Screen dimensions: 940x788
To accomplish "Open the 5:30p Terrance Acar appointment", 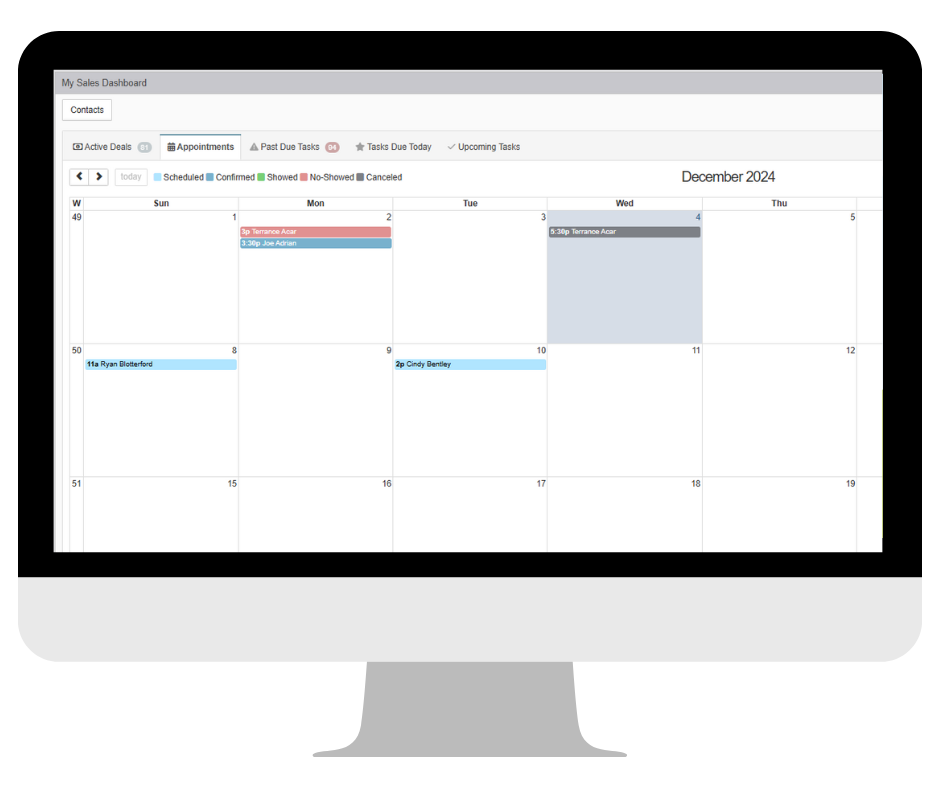I will pyautogui.click(x=625, y=231).
